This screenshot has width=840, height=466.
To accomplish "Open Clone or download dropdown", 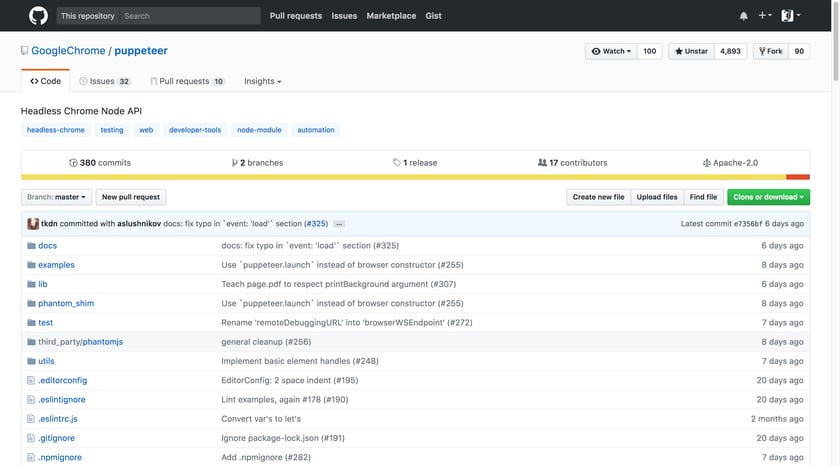I will pyautogui.click(x=768, y=197).
